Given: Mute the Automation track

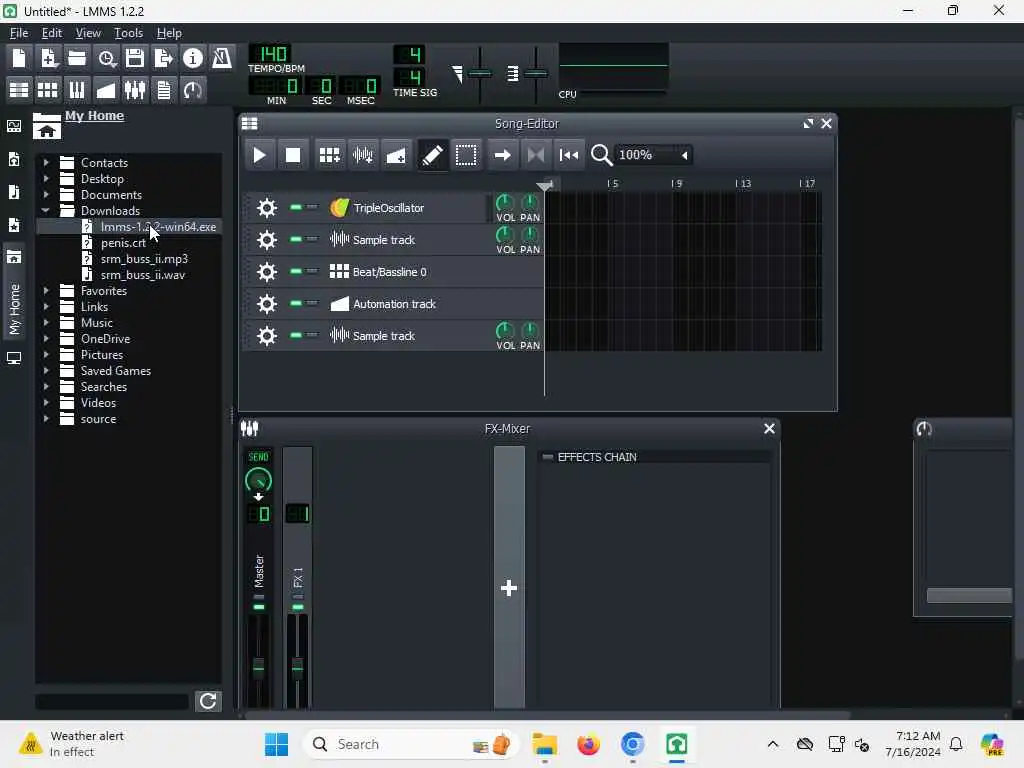Looking at the screenshot, I should [296, 303].
